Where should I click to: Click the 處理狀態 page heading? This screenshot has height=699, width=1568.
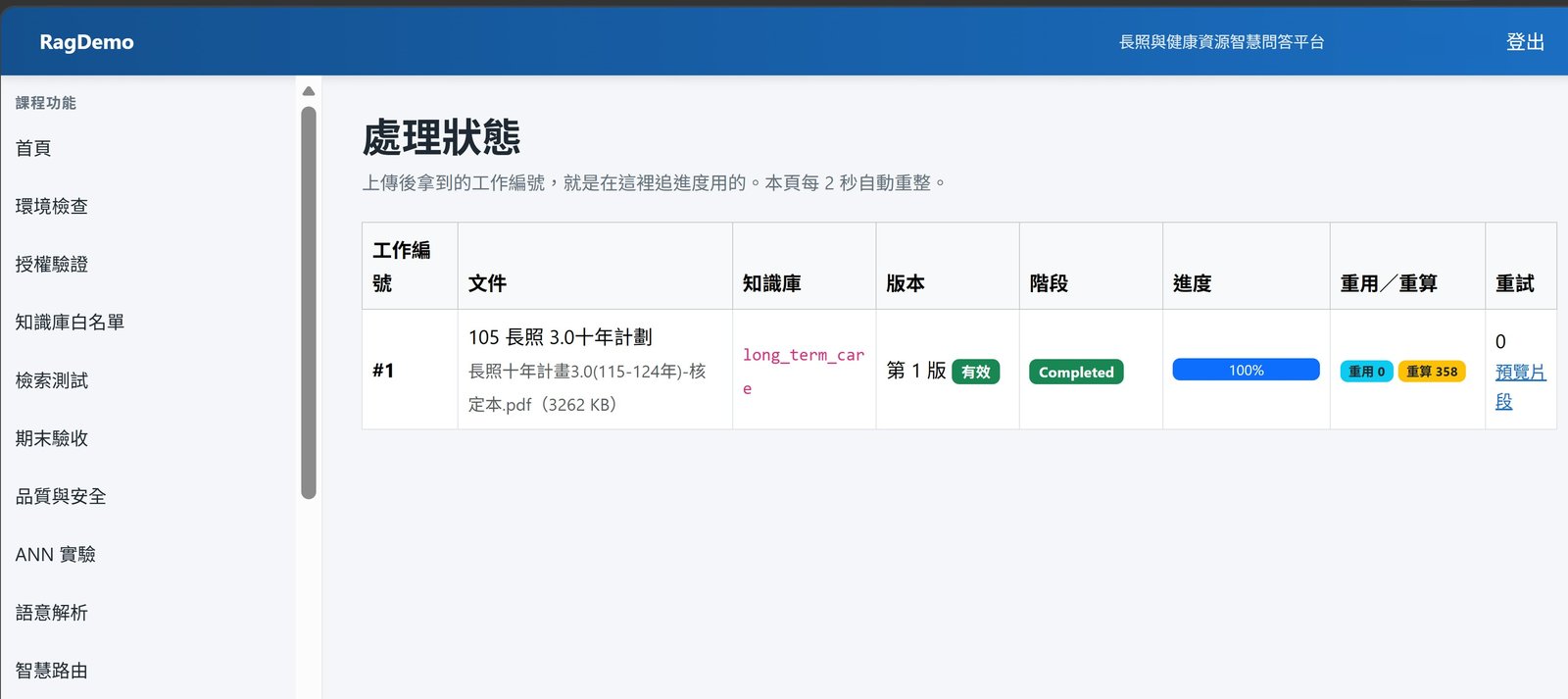coord(441,137)
